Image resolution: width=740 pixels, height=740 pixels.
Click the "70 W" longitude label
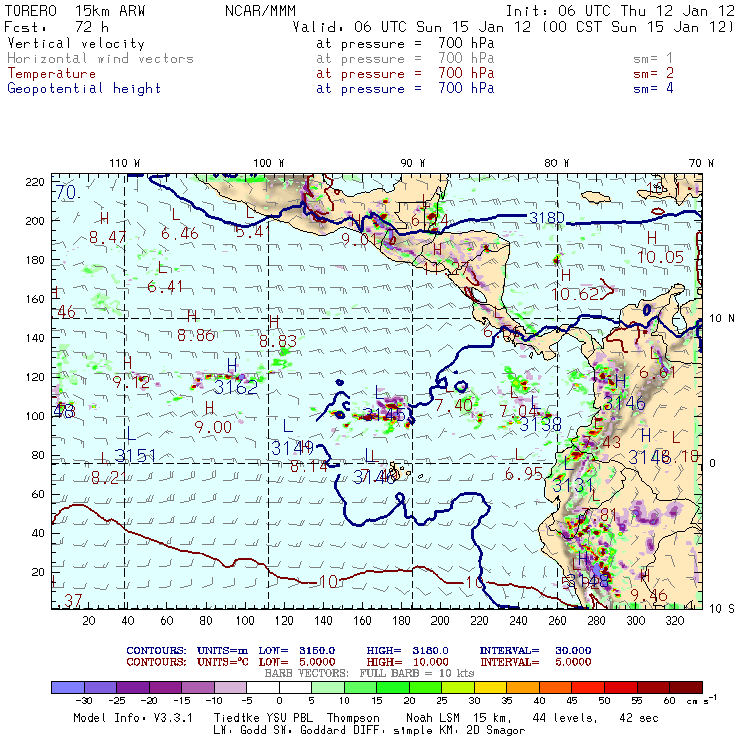701,163
